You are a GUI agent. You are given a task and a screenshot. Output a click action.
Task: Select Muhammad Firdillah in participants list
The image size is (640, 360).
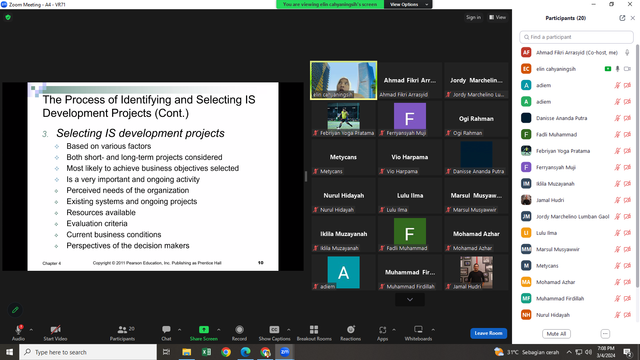tap(576, 298)
